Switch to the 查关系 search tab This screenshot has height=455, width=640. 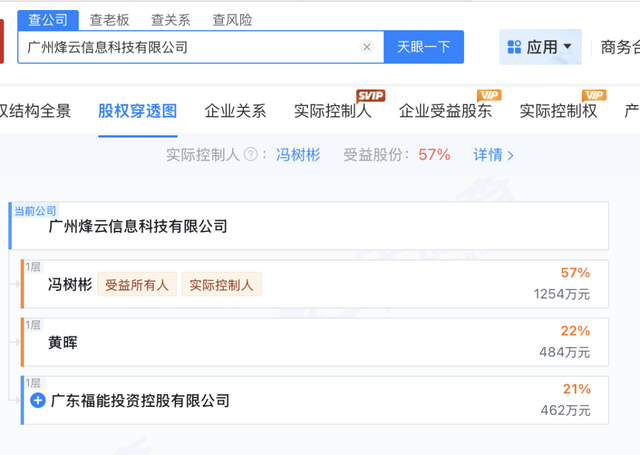[x=171, y=19]
